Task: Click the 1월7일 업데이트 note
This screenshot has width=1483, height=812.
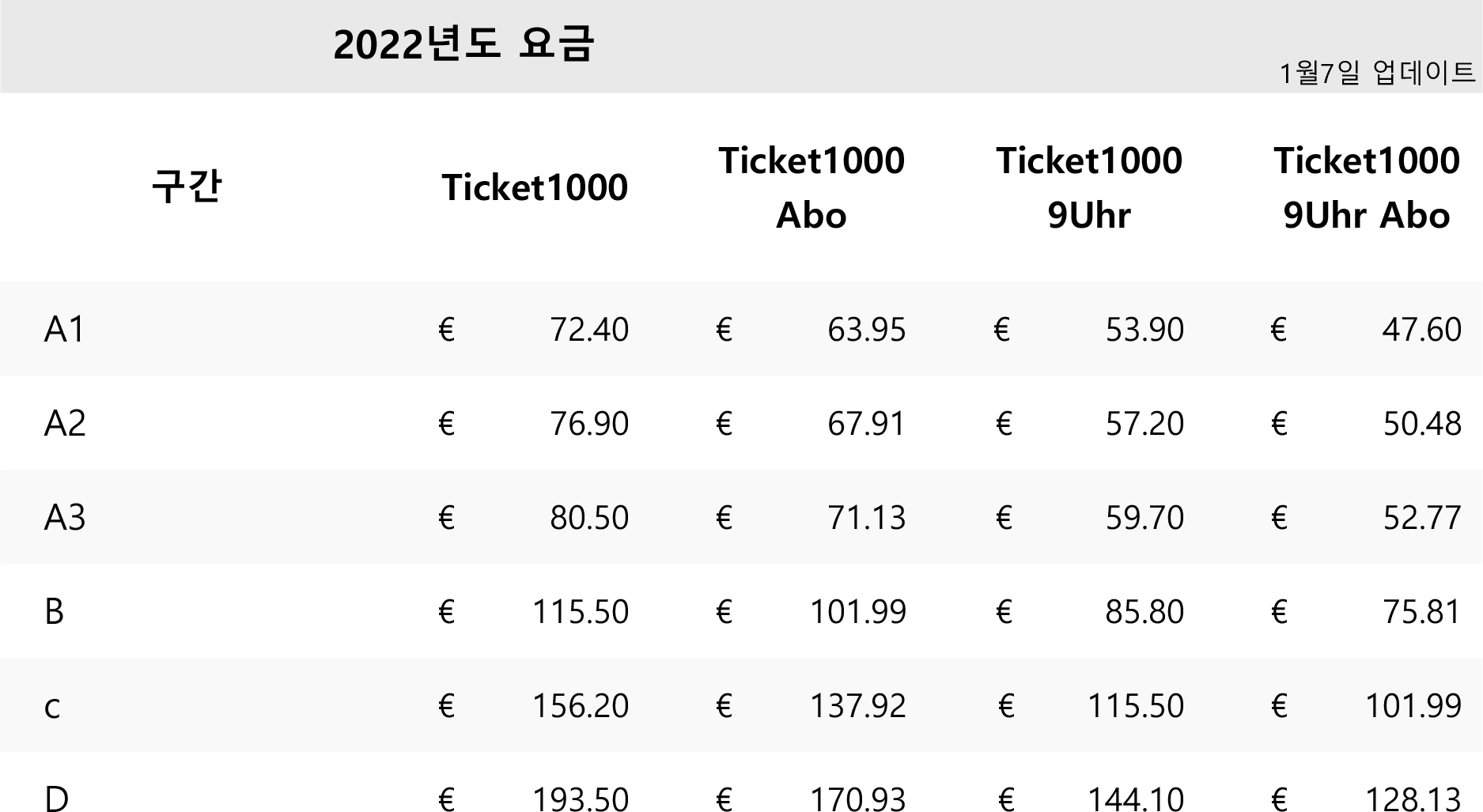Action: (1377, 73)
